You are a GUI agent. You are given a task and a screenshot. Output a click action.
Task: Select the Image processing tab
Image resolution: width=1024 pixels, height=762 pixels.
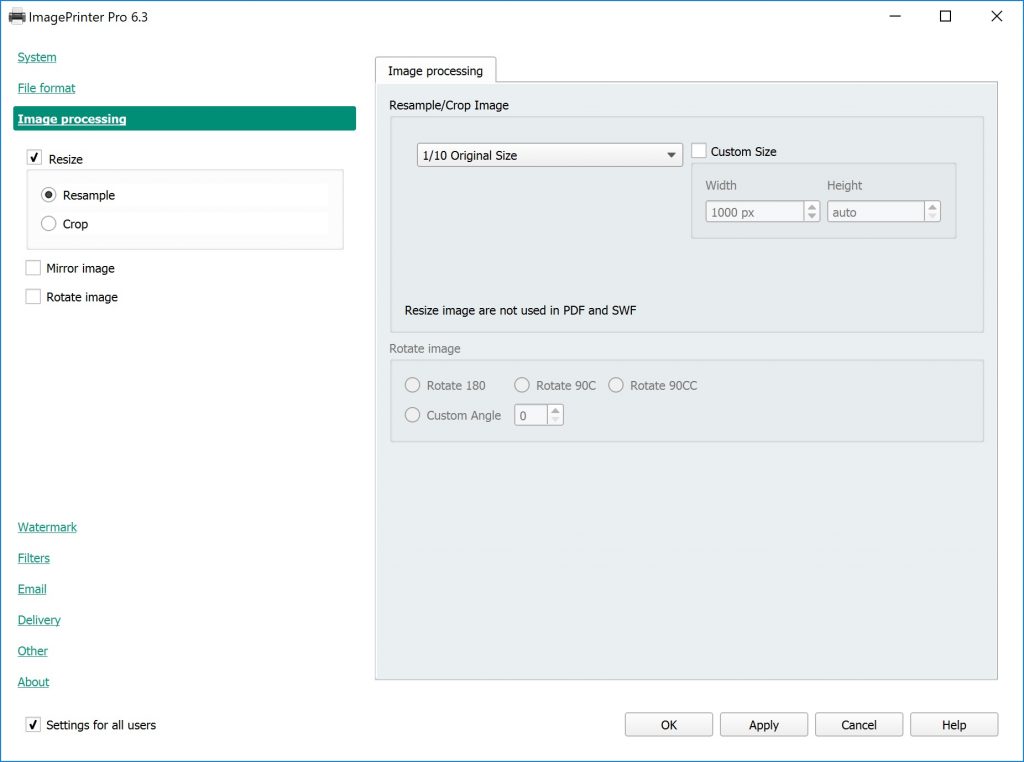[x=435, y=71]
